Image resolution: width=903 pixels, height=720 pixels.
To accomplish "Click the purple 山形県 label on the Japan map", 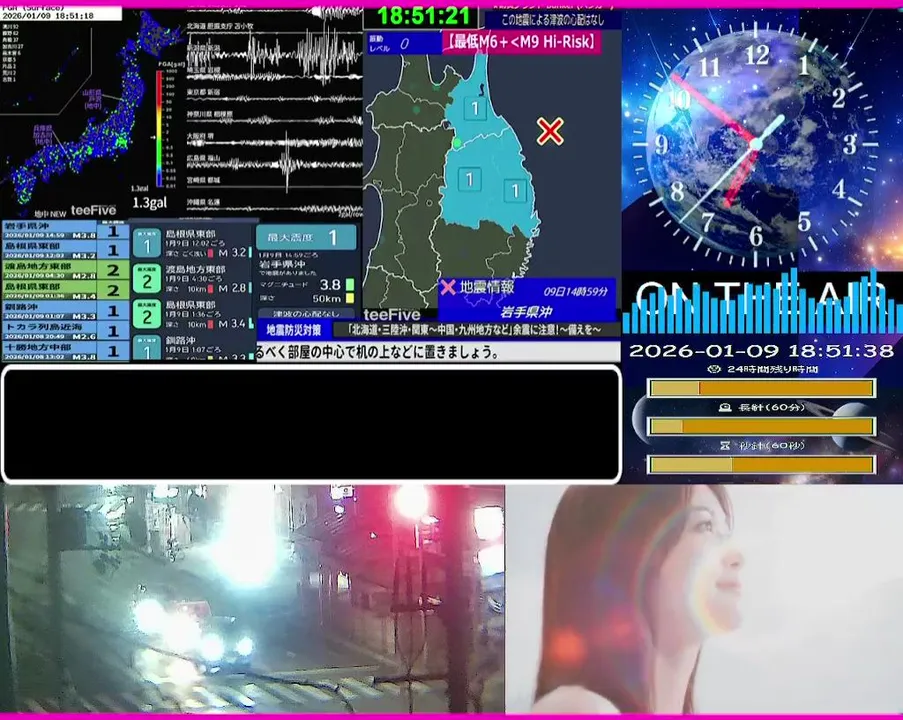I will coord(92,98).
